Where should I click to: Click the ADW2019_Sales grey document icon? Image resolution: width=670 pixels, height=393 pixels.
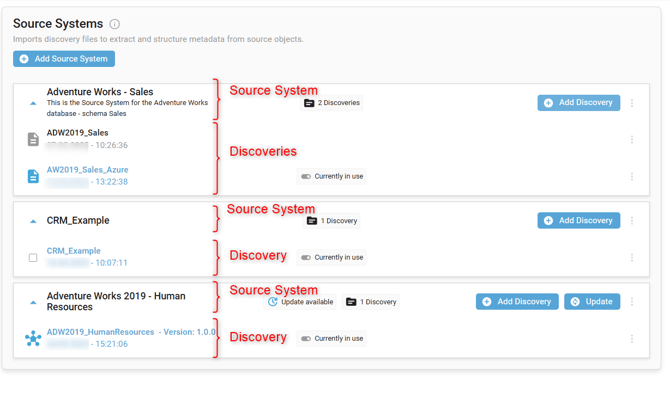coord(33,139)
